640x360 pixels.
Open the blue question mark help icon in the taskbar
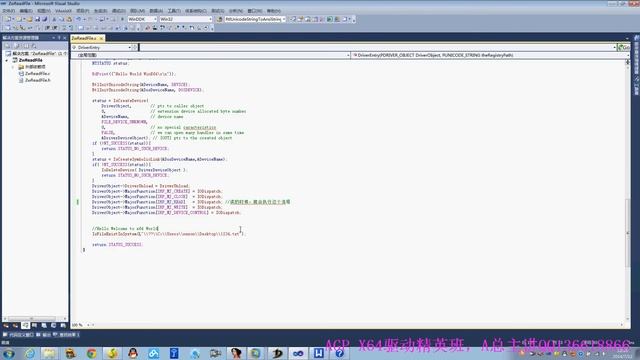pos(339,353)
